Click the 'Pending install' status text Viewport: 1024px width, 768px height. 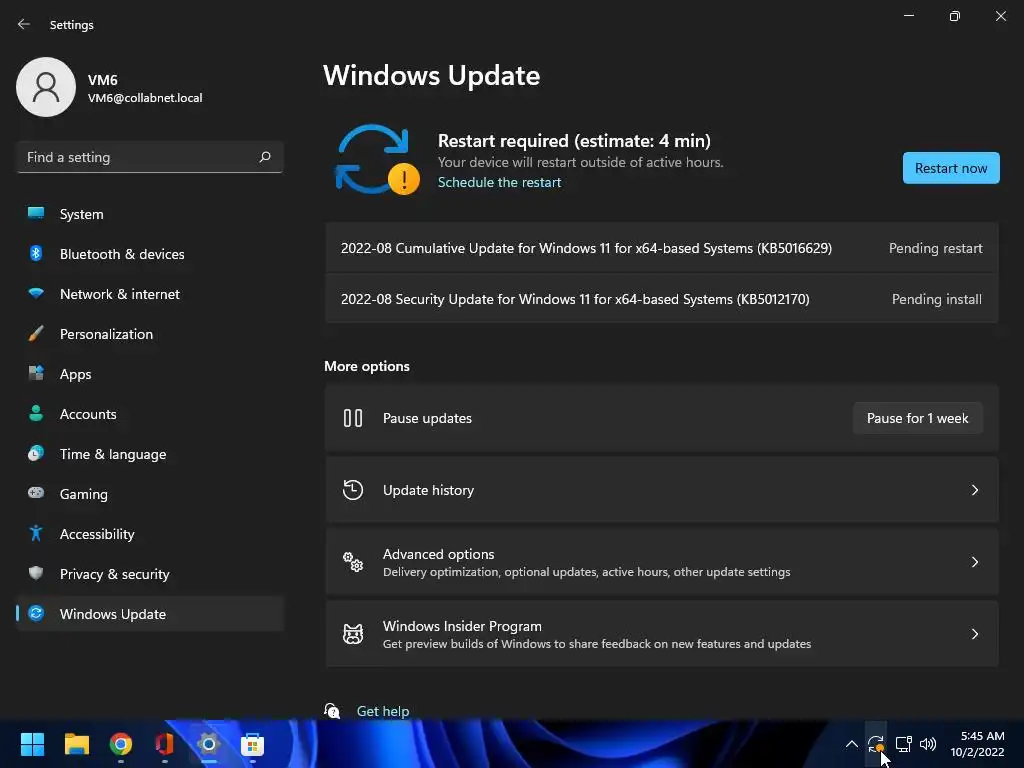pyautogui.click(x=936, y=299)
